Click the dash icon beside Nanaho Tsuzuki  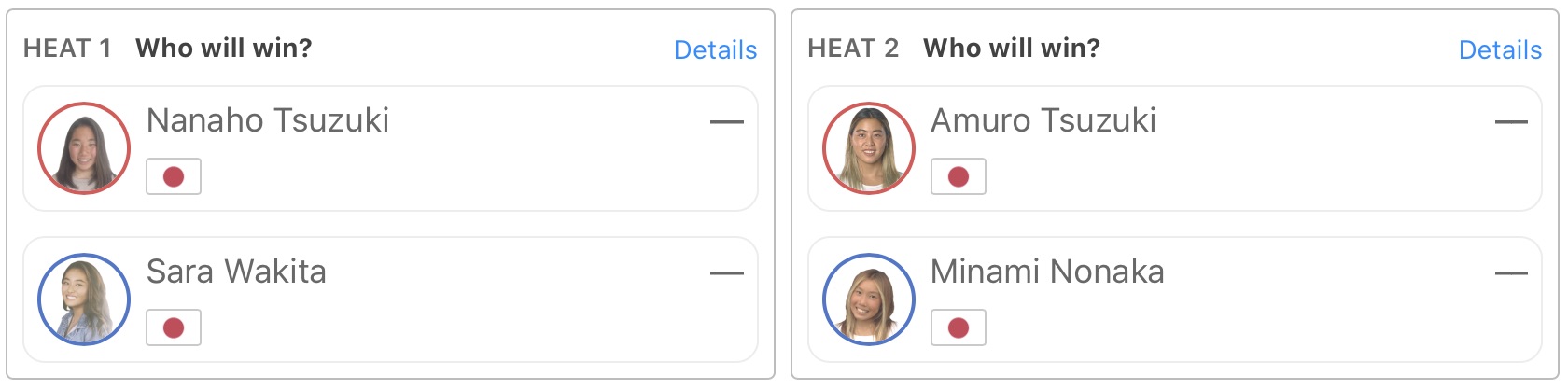pyautogui.click(x=726, y=121)
